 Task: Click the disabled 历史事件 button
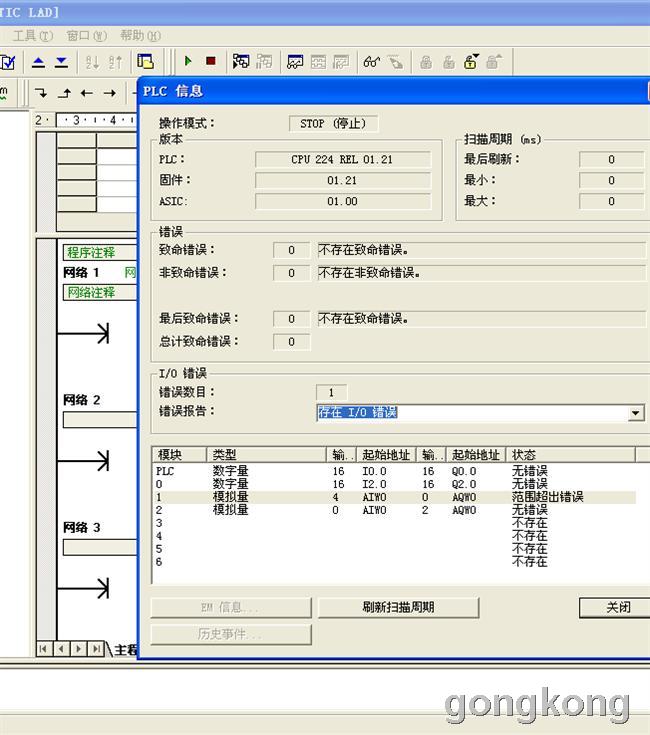point(231,634)
